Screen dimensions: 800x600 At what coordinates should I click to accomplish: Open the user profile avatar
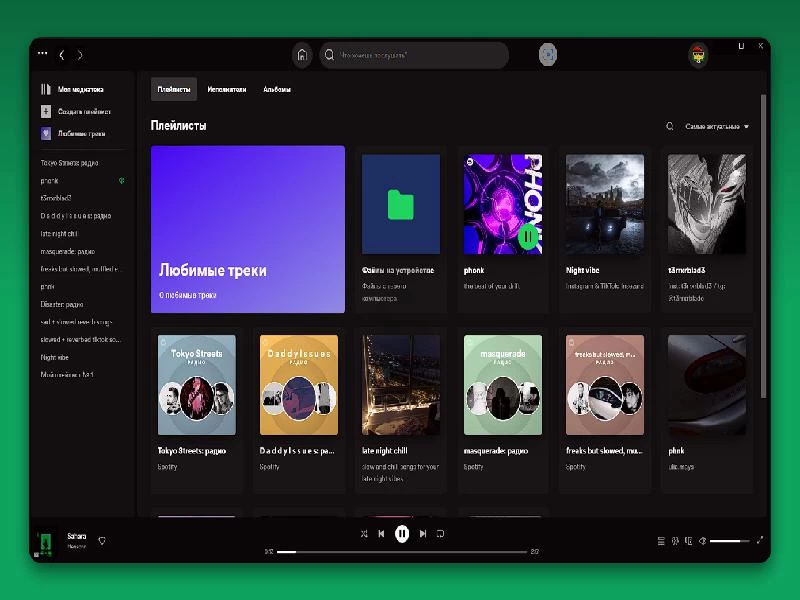pyautogui.click(x=698, y=55)
